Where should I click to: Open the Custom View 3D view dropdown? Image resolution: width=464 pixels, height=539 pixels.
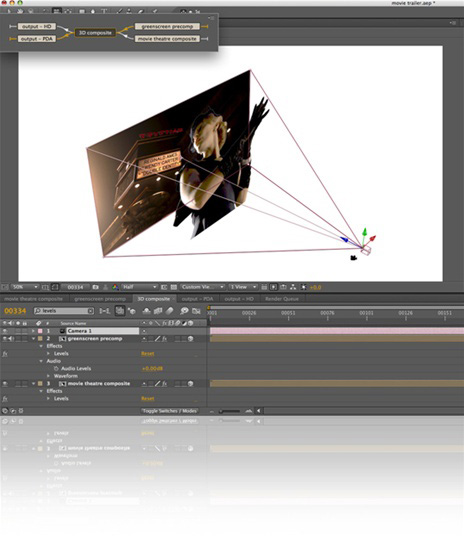click(203, 287)
